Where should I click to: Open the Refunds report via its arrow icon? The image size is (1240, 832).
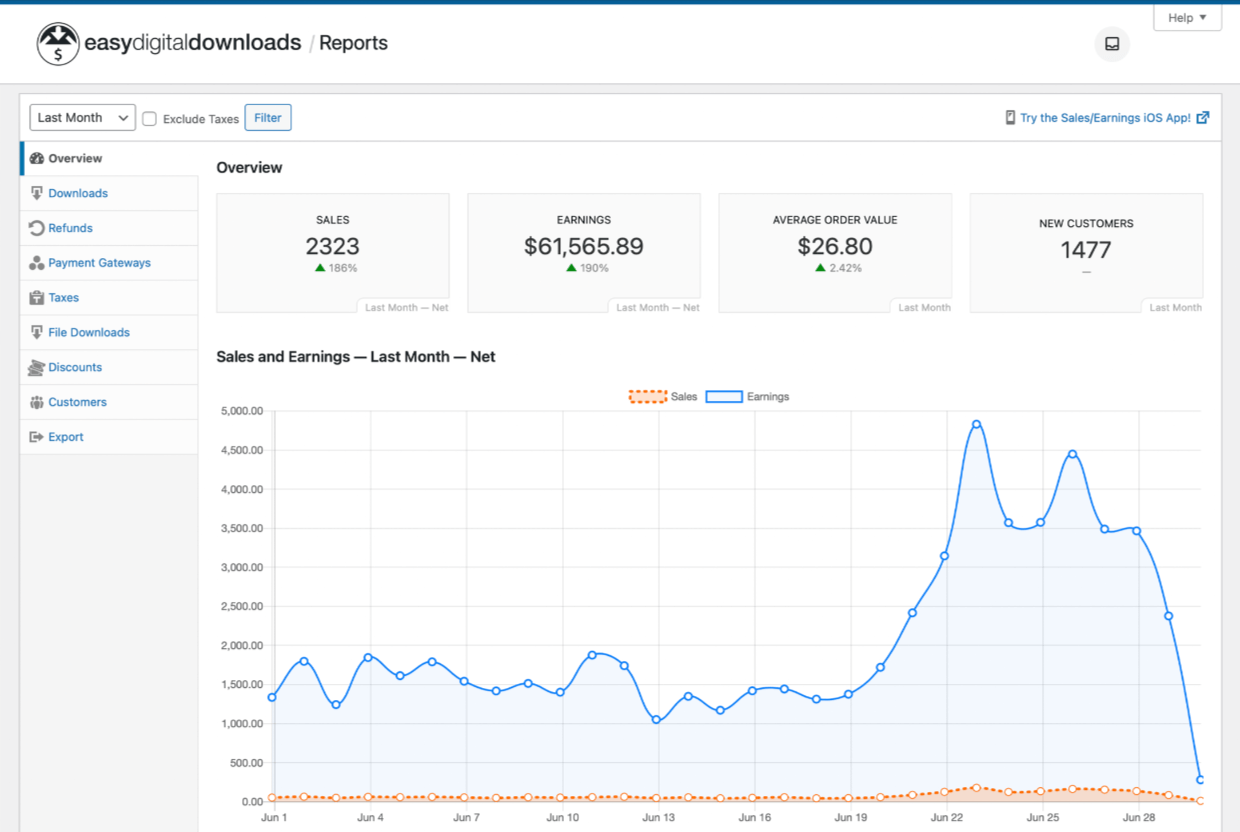click(36, 228)
